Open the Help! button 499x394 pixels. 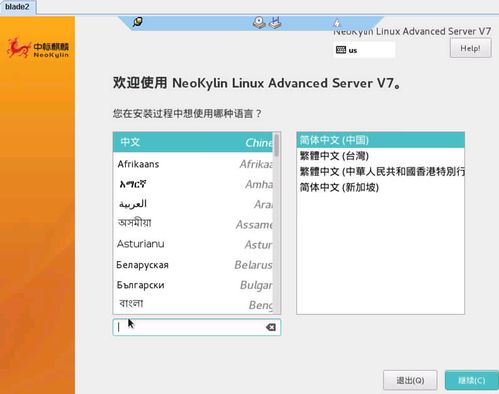pos(470,48)
